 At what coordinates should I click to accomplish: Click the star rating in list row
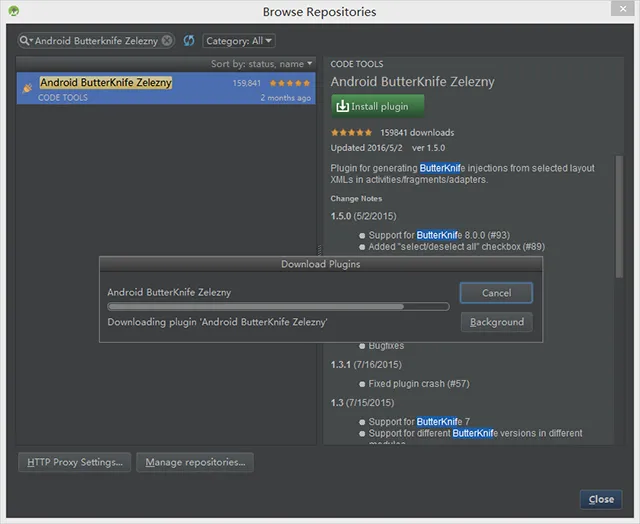[290, 83]
